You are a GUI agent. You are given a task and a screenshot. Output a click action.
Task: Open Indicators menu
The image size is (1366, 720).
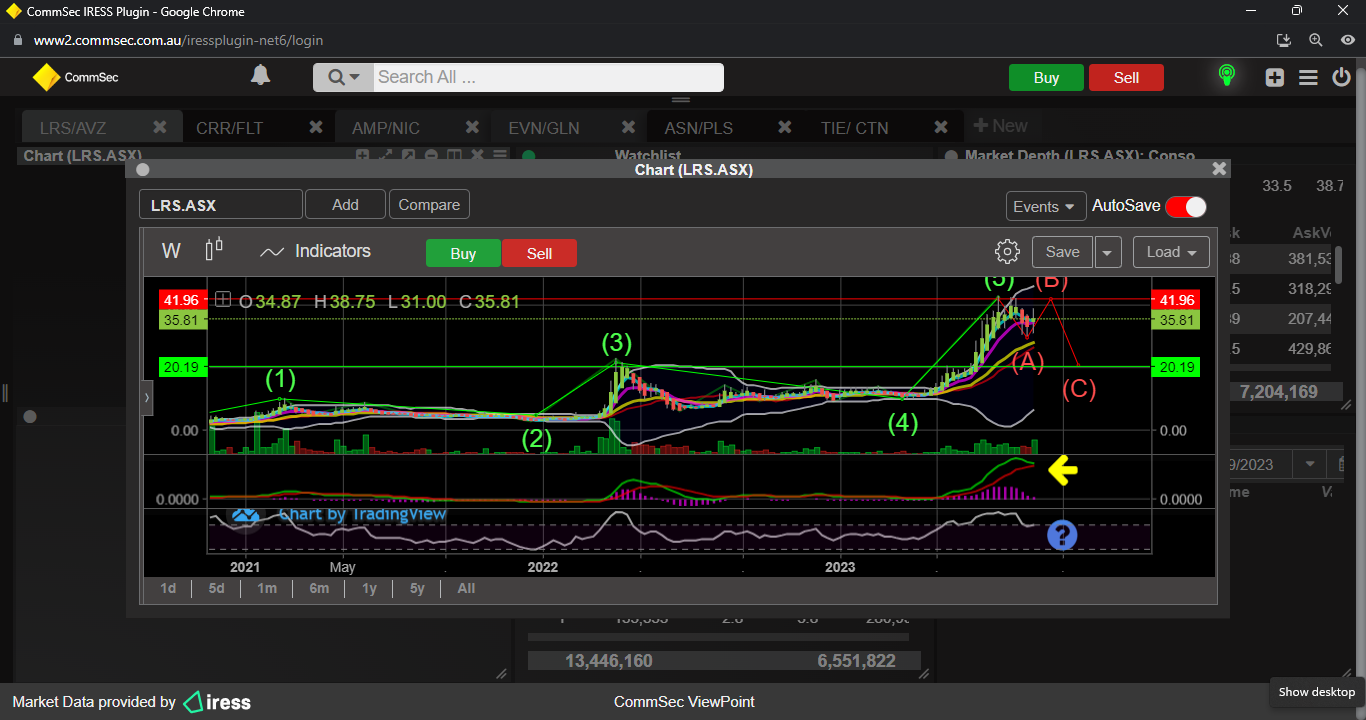pyautogui.click(x=315, y=251)
